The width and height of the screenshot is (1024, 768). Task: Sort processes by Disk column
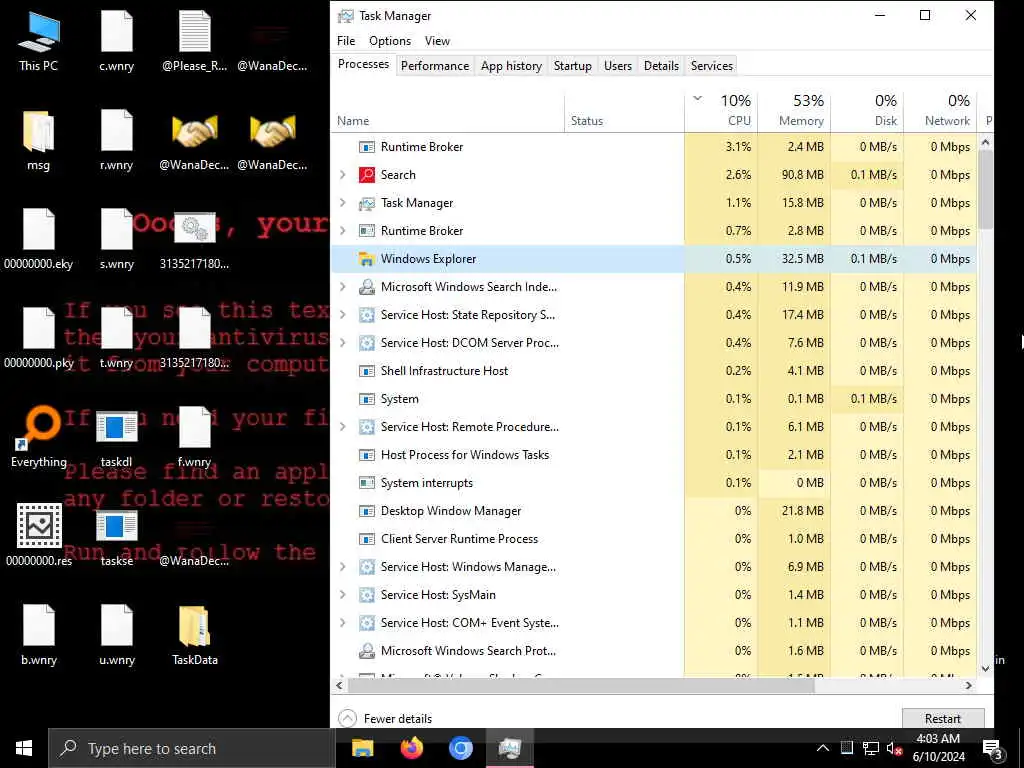pyautogui.click(x=867, y=111)
